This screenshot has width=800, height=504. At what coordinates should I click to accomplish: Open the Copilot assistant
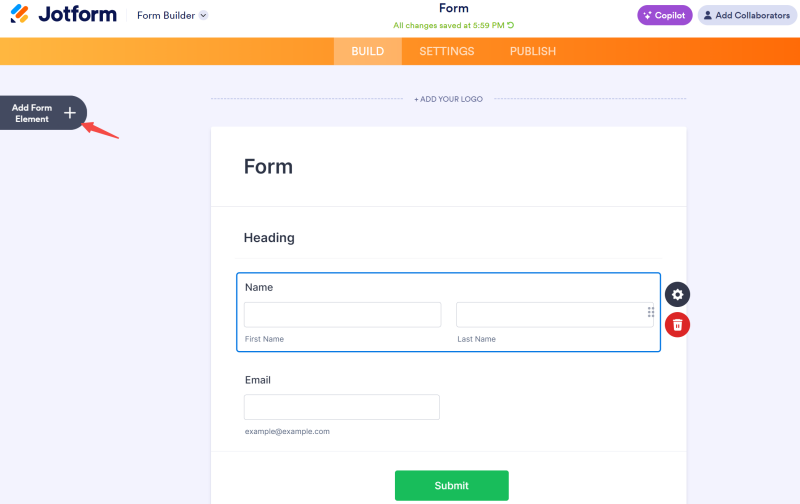point(664,15)
